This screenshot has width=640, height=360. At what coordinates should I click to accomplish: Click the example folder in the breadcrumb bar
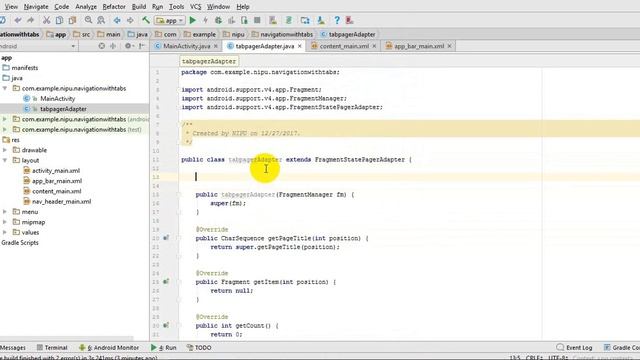click(x=200, y=34)
